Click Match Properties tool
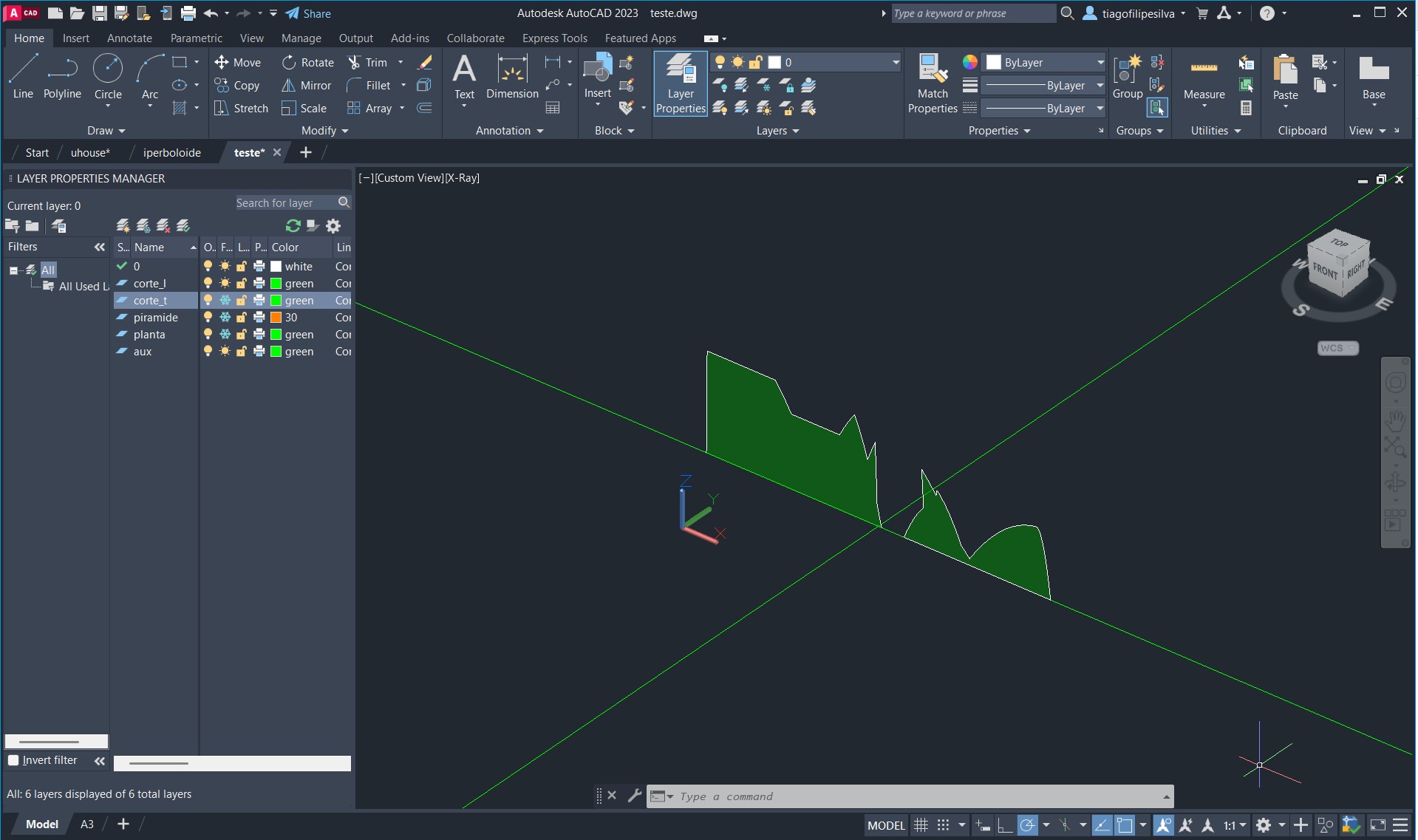The height and width of the screenshot is (840, 1418). 933,83
